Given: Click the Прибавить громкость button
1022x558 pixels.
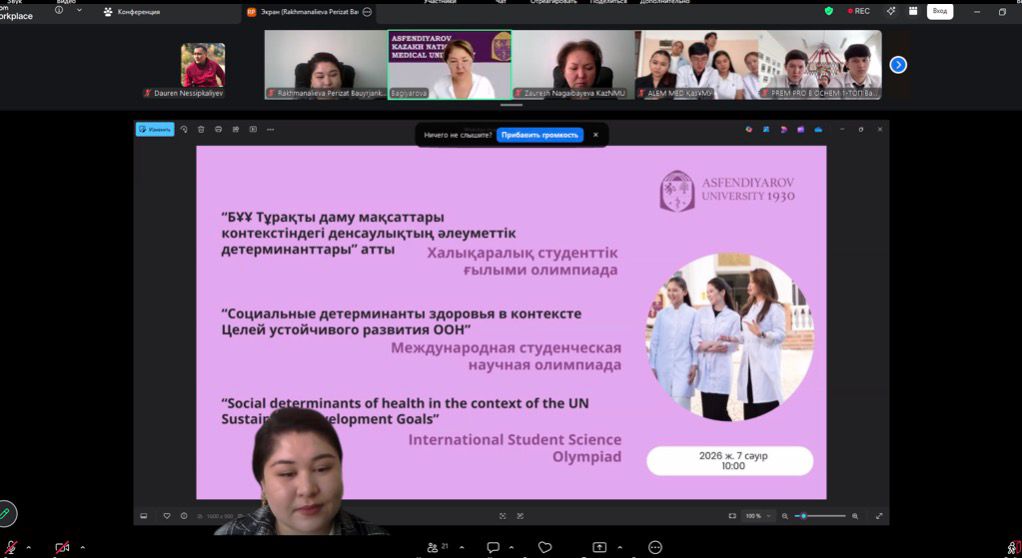Looking at the screenshot, I should click(x=540, y=135).
